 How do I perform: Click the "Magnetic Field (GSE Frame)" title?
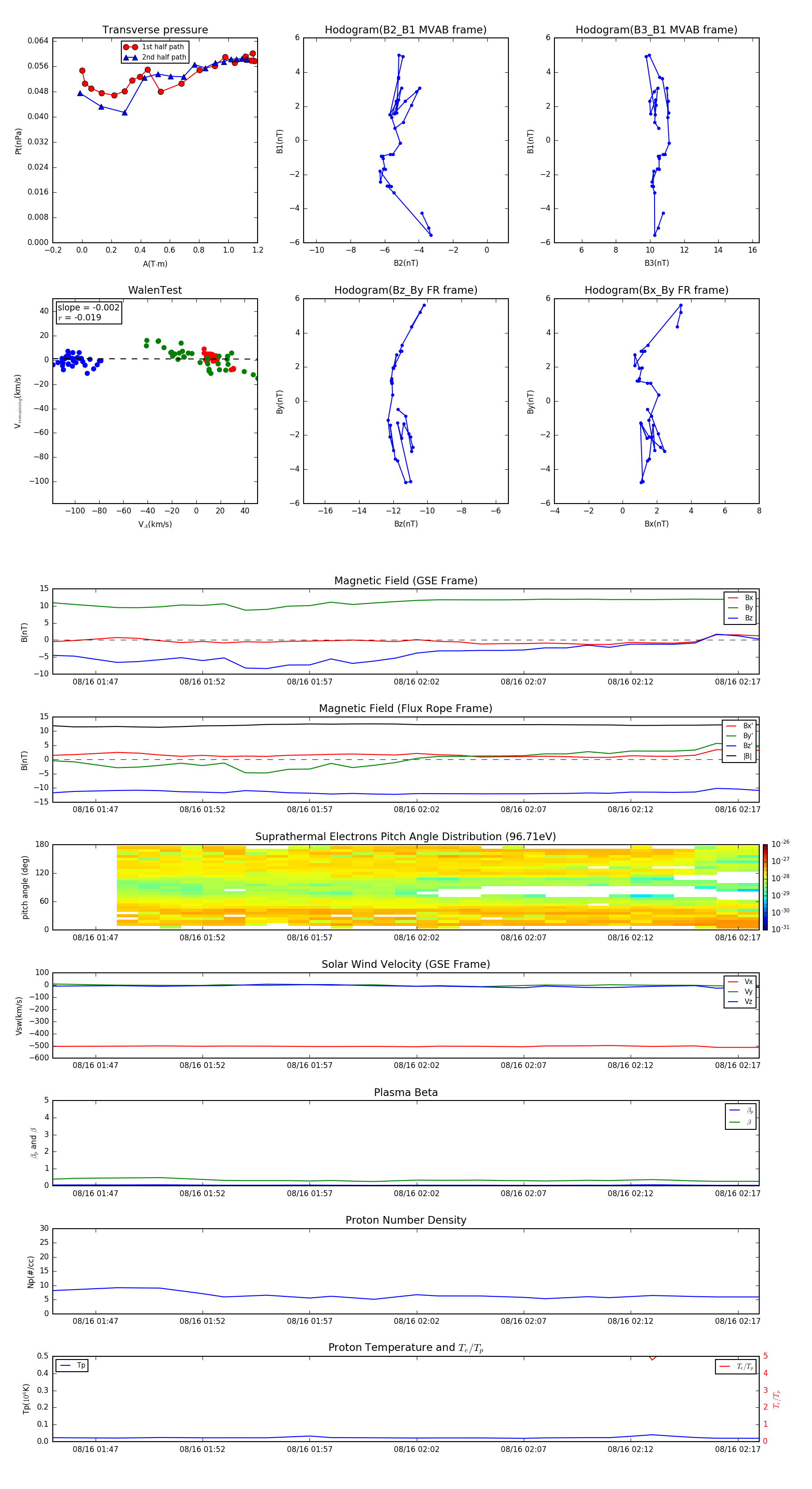406,581
